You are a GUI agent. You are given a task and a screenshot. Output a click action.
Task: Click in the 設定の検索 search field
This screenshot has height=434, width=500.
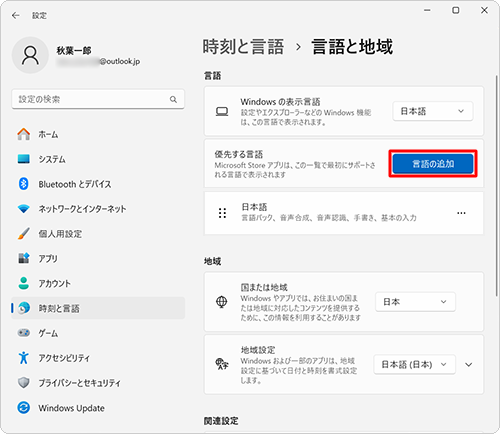coord(98,99)
